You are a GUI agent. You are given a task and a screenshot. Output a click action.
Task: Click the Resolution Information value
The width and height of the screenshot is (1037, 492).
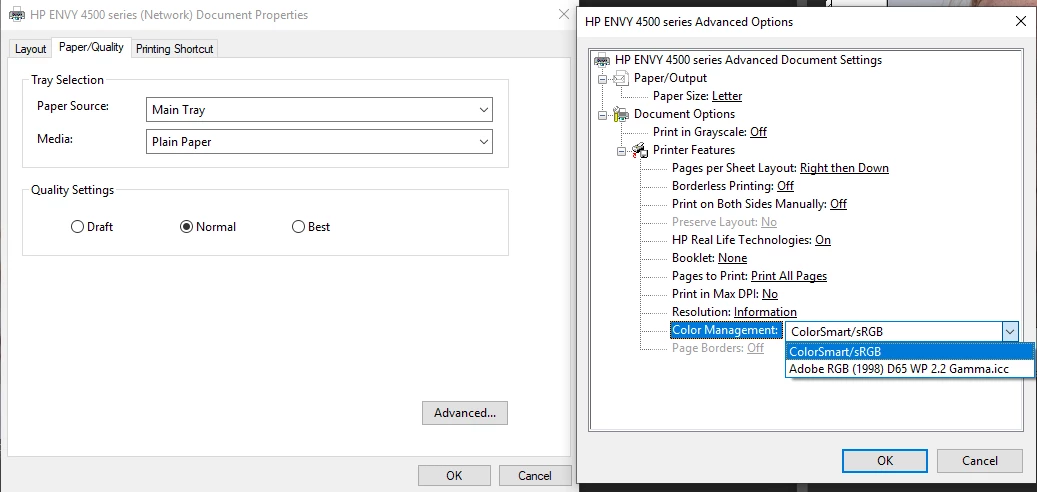tap(765, 311)
